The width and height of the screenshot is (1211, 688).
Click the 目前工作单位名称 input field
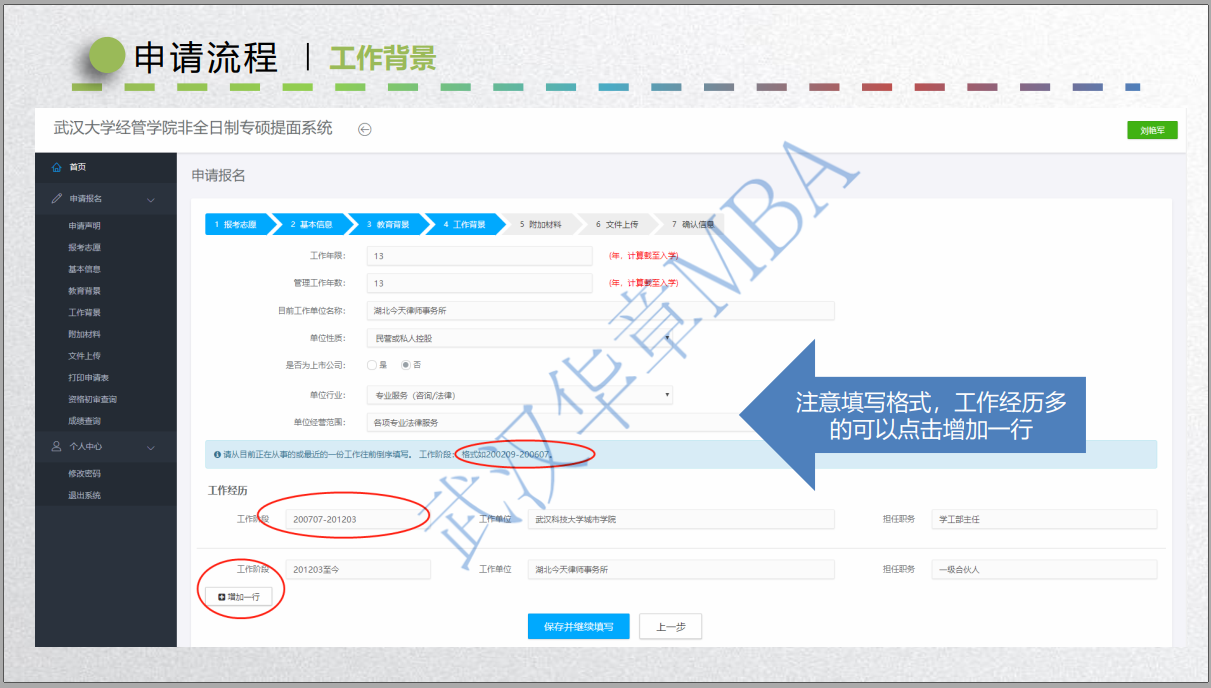[600, 311]
